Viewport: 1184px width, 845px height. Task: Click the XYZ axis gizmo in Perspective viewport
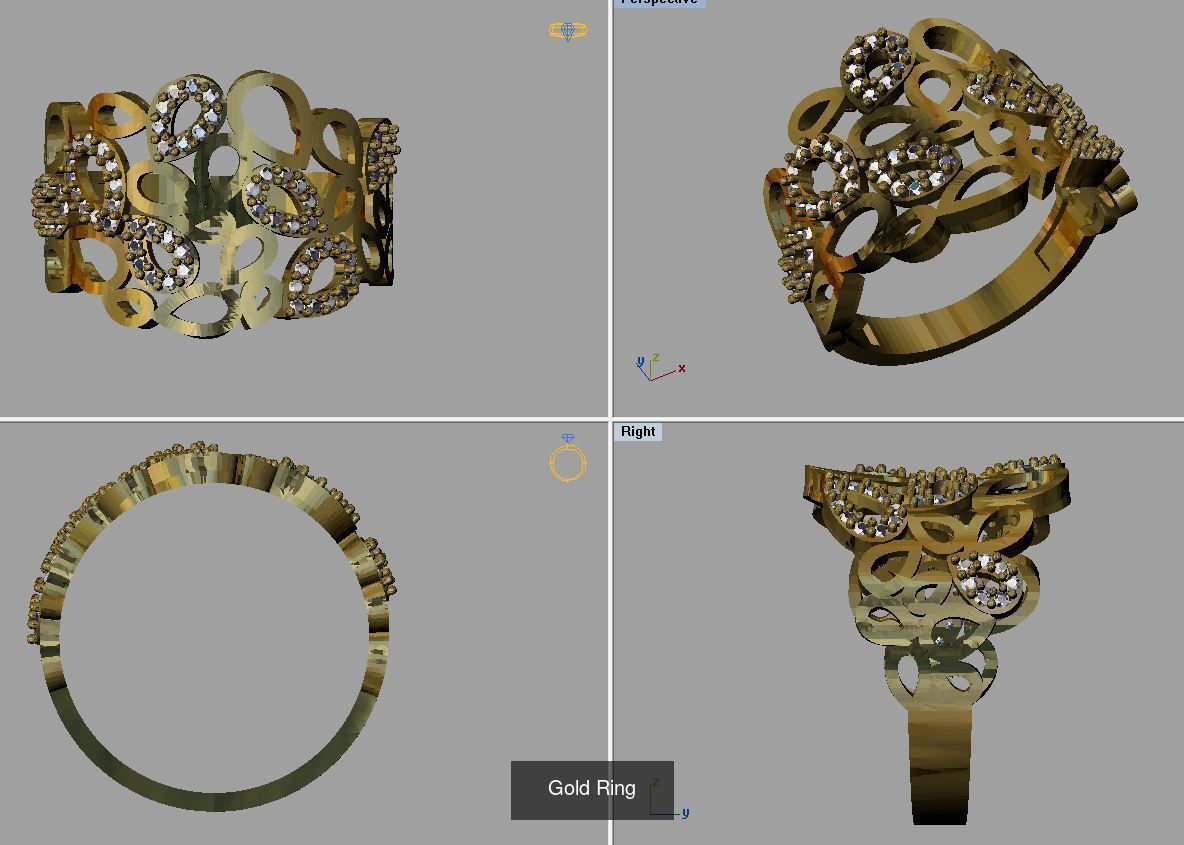(x=660, y=367)
